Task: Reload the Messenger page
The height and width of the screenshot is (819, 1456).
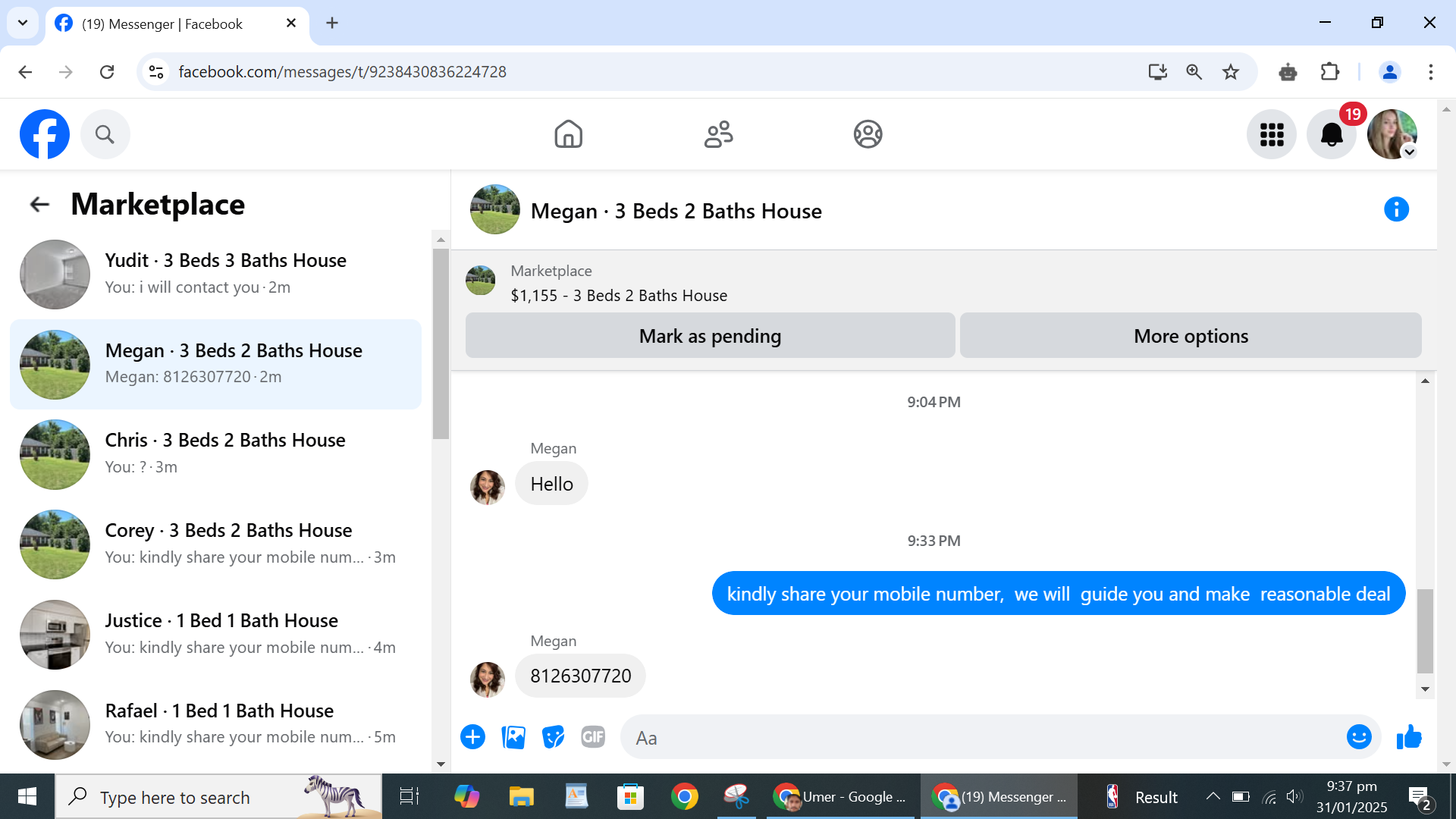Action: [x=107, y=72]
